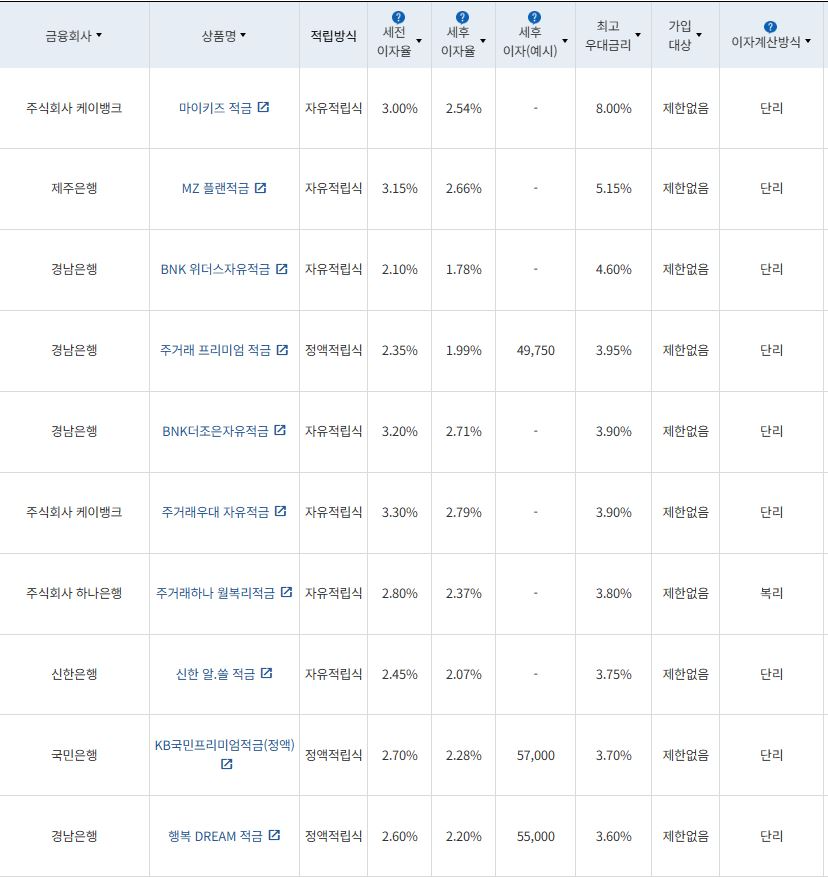Open external link icon for 주거래 프리미엄 적금

pos(282,350)
